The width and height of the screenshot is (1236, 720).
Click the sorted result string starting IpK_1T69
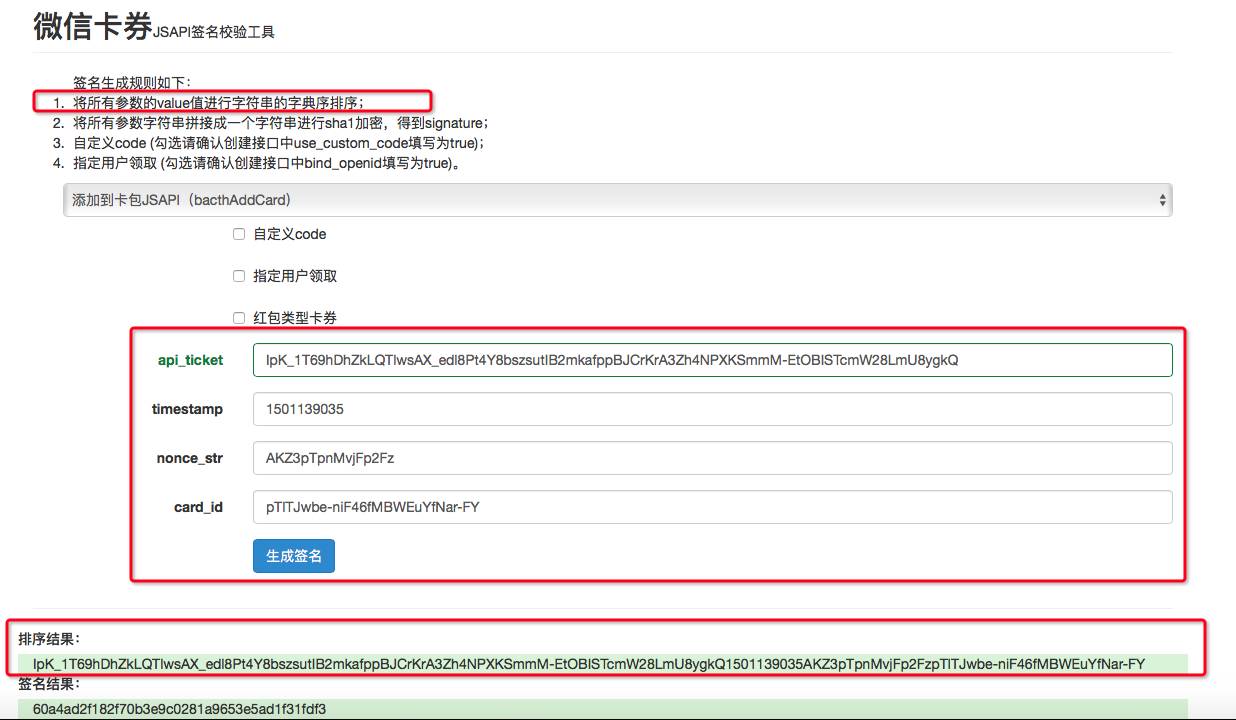(x=589, y=663)
